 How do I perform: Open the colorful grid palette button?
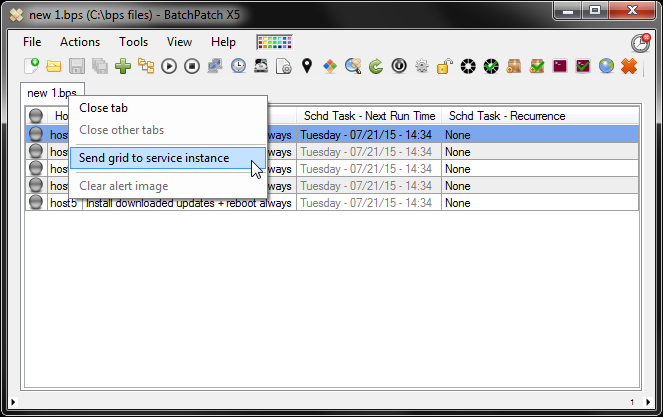tap(274, 42)
